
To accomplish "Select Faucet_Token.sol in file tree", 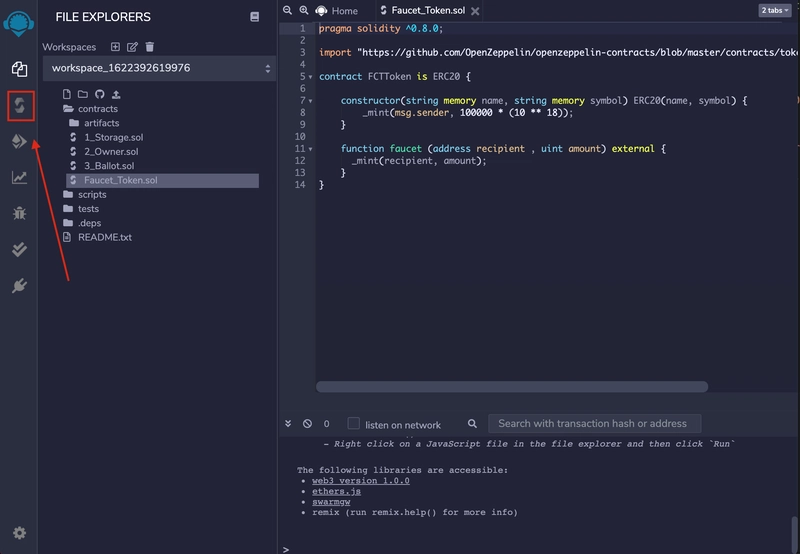I will [x=162, y=180].
